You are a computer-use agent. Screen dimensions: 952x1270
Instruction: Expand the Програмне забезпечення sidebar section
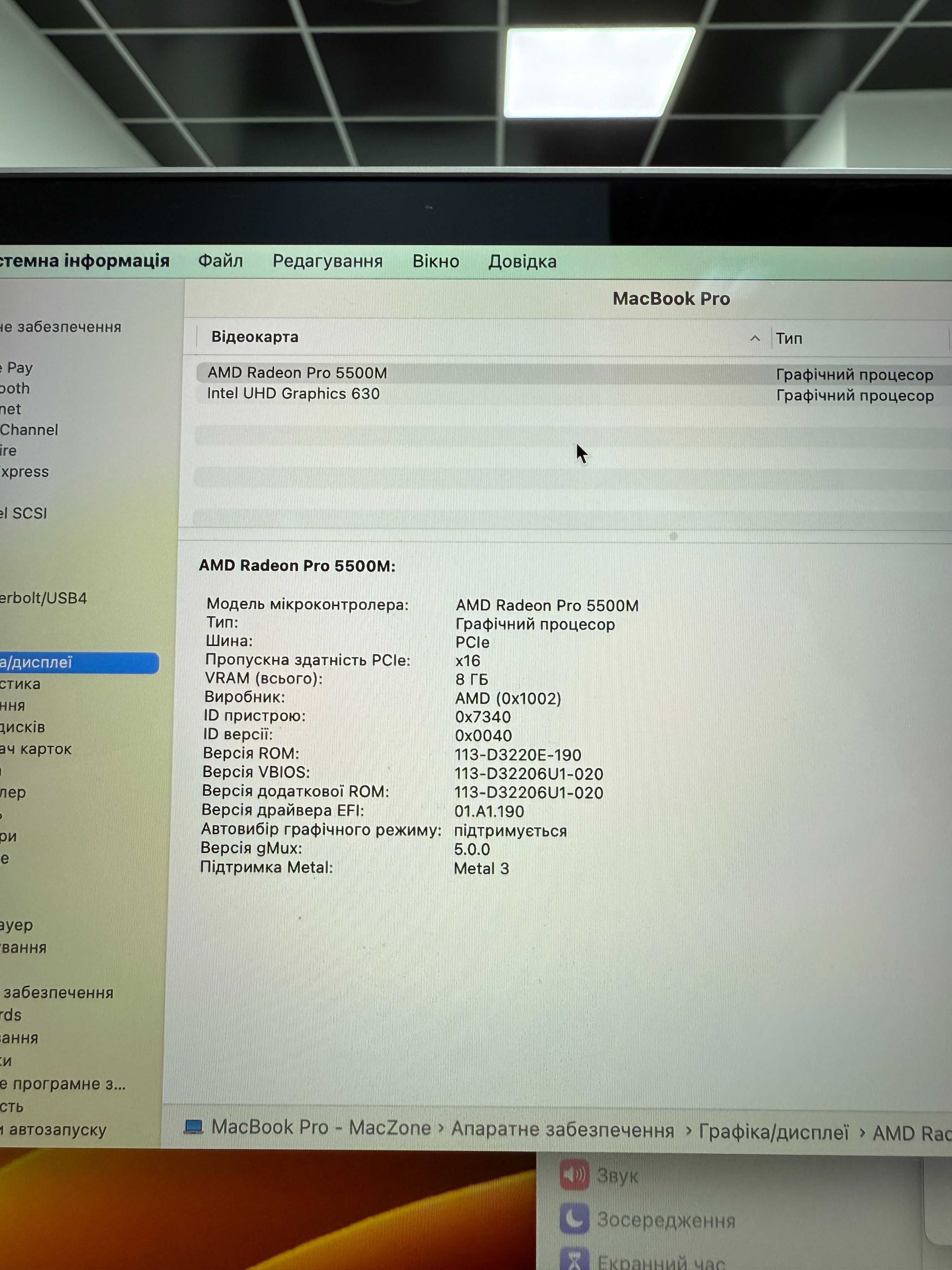pyautogui.click(x=57, y=993)
